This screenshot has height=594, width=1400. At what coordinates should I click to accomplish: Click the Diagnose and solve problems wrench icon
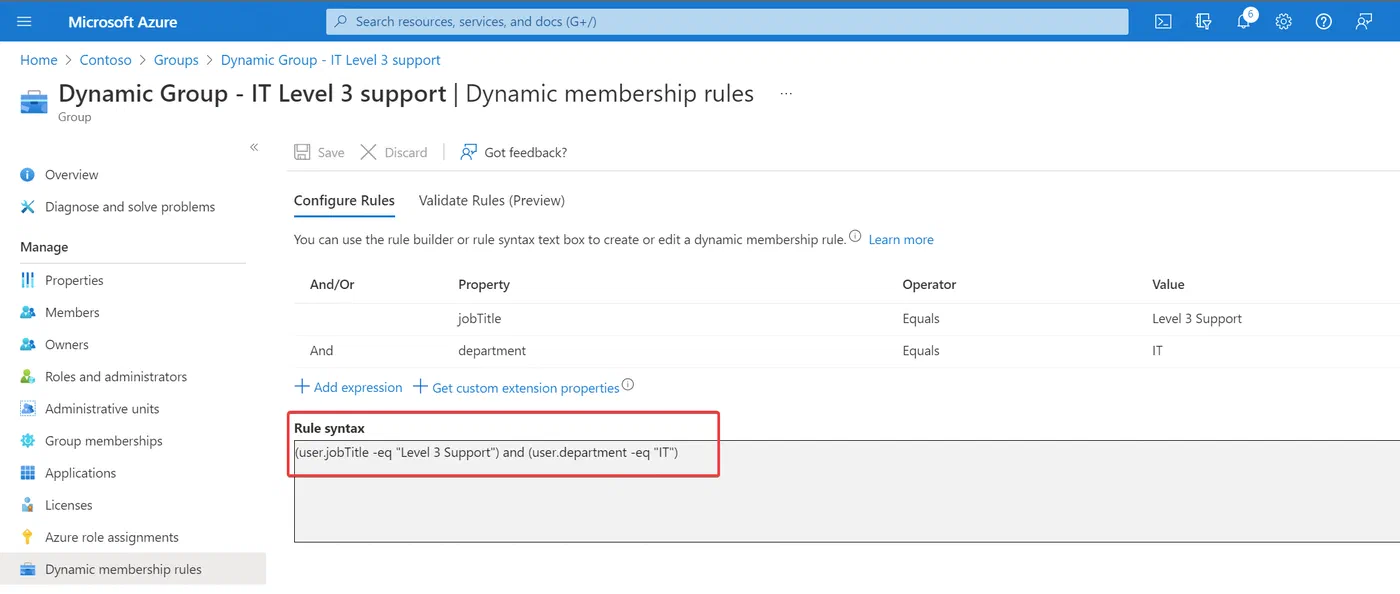point(28,207)
